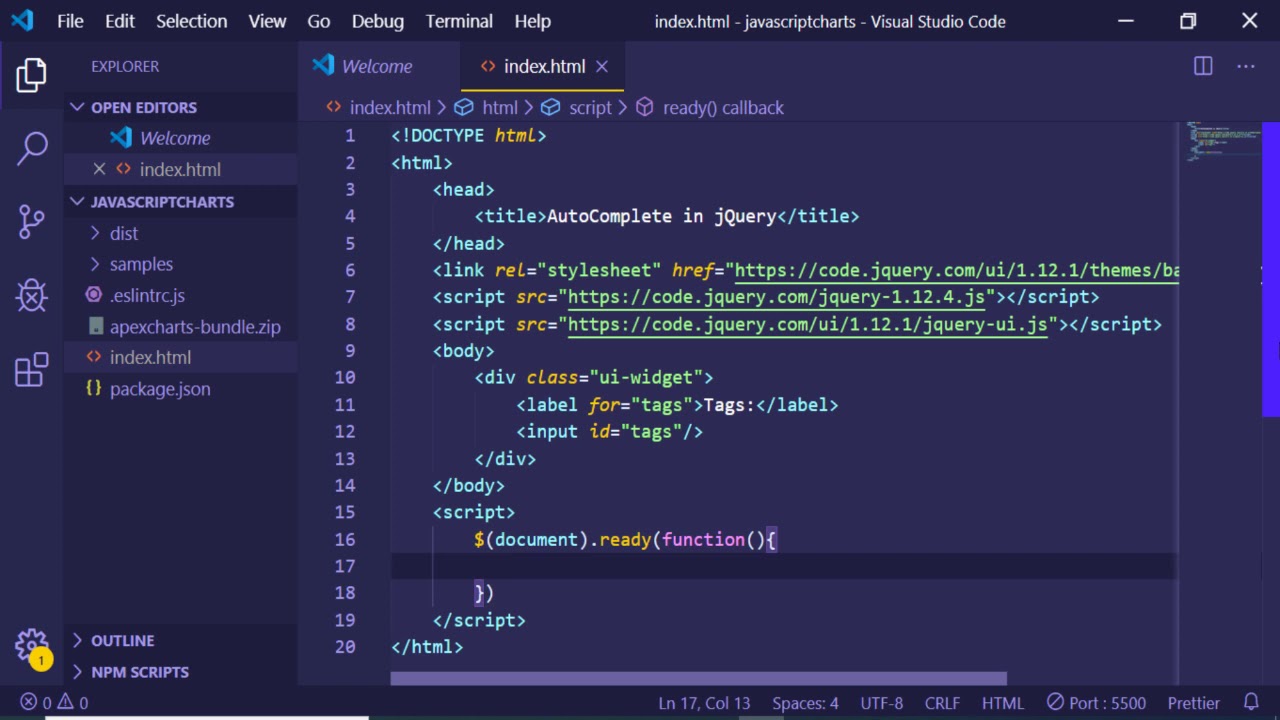Screen dimensions: 1280x720
Task: Expand the dist folder
Action: (x=124, y=233)
